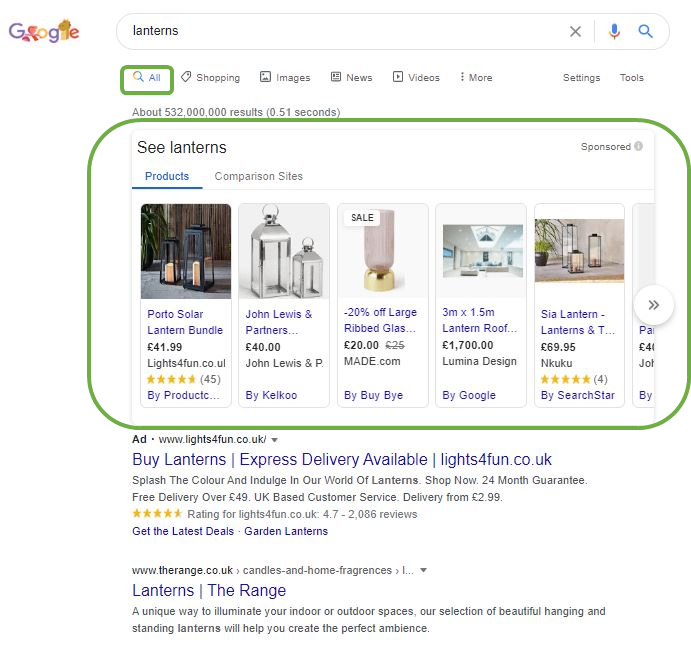Click the MADE.com seller name
Viewport: 691px width, 650px height.
(x=372, y=361)
